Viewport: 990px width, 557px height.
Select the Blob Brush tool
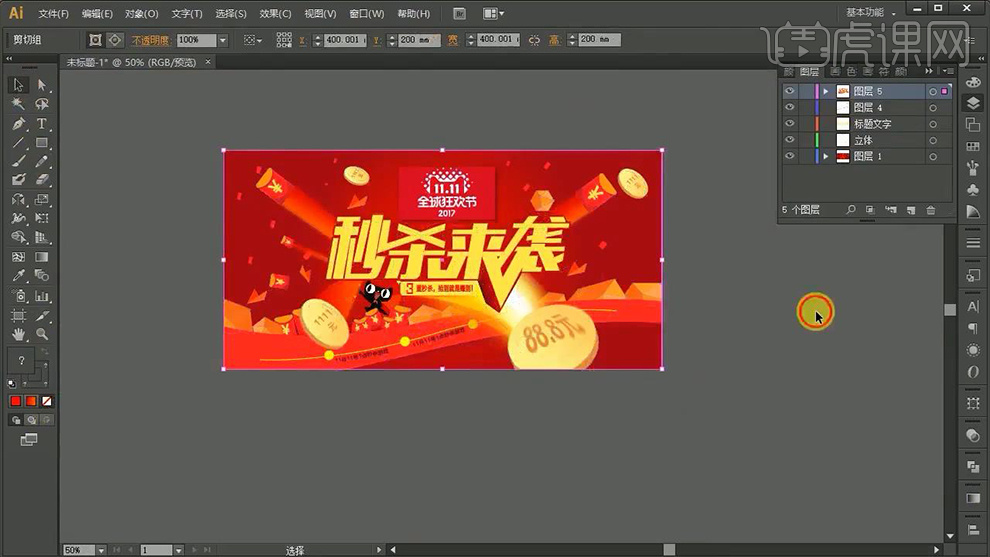tap(18, 180)
